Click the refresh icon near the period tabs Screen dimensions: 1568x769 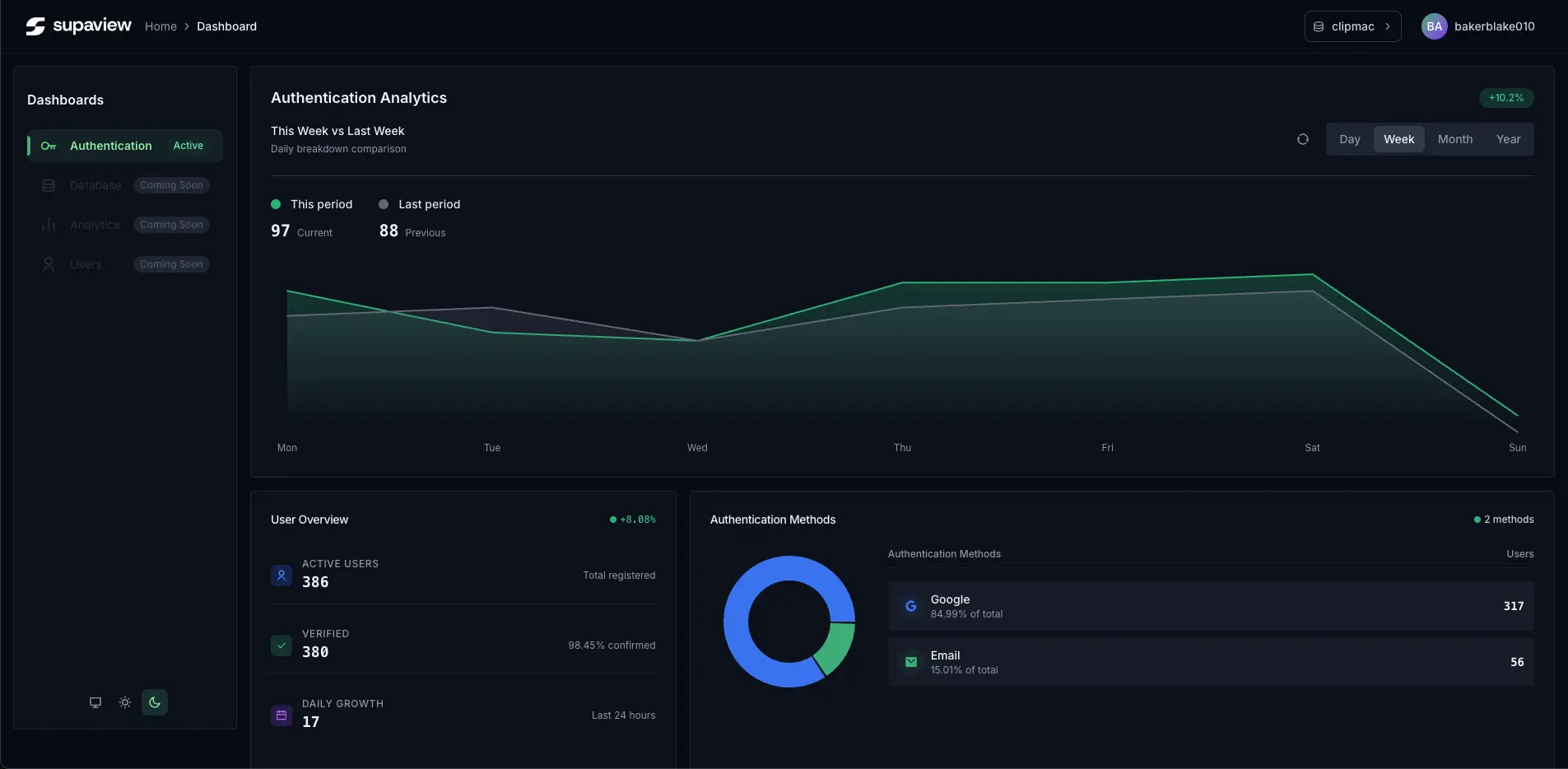1302,139
